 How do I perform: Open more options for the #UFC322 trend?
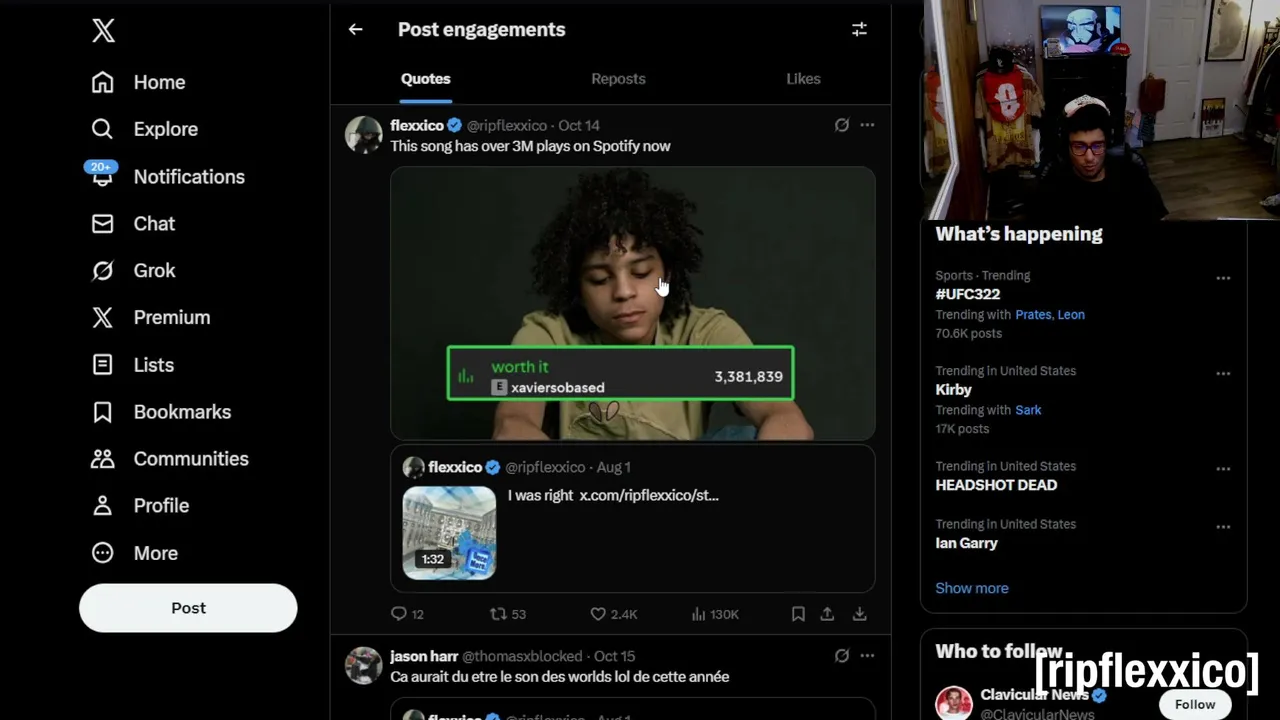click(x=1223, y=278)
